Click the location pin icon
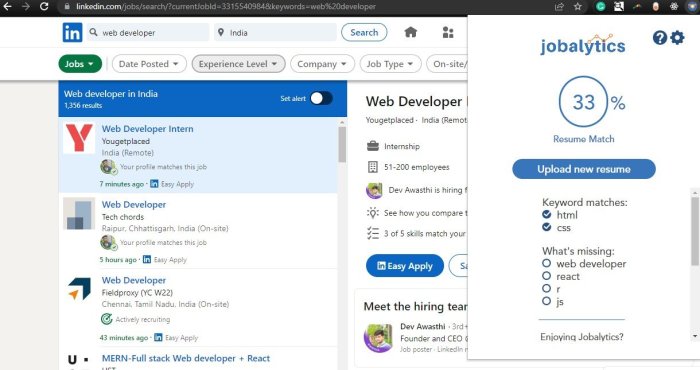The width and height of the screenshot is (700, 370). [221, 33]
